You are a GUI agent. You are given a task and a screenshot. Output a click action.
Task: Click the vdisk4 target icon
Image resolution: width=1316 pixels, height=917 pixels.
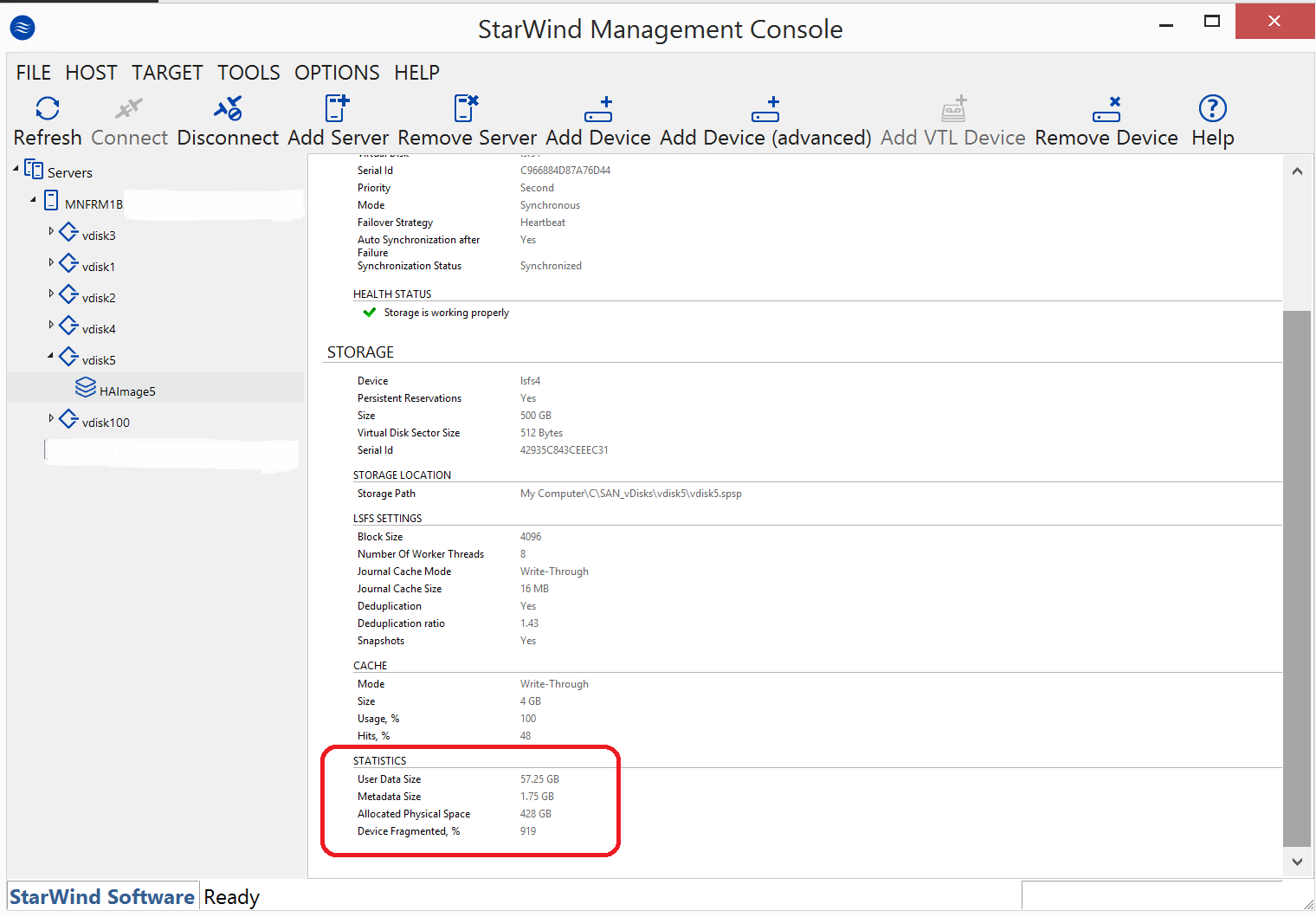68,326
